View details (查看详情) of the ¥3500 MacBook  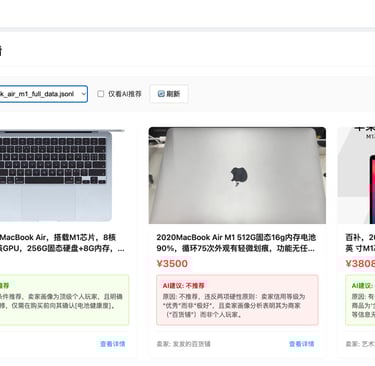pos(302,344)
